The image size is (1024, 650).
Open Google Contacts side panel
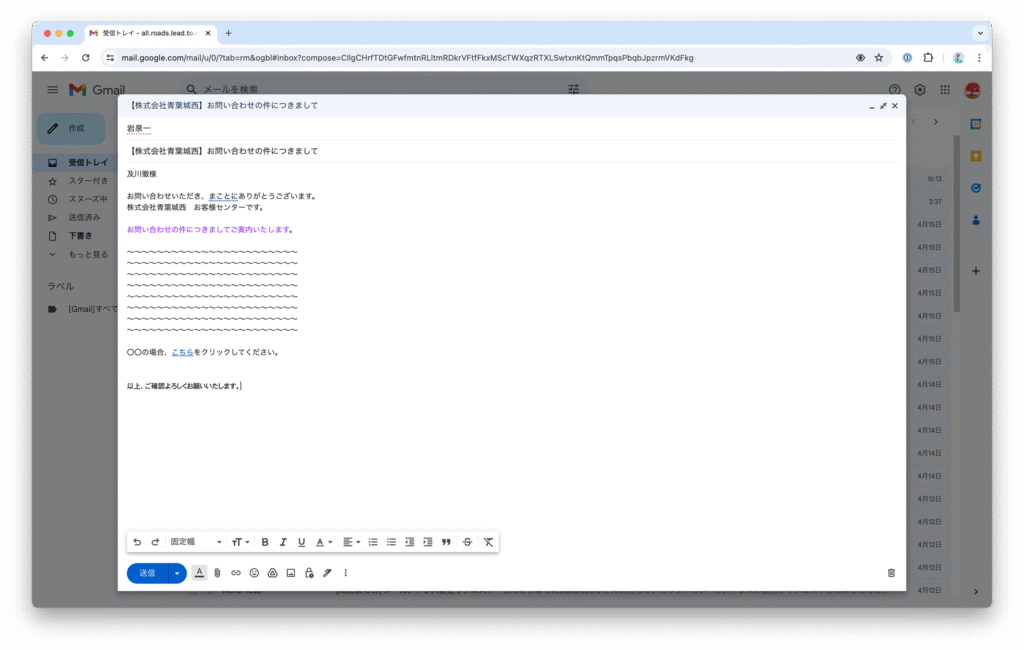[976, 220]
